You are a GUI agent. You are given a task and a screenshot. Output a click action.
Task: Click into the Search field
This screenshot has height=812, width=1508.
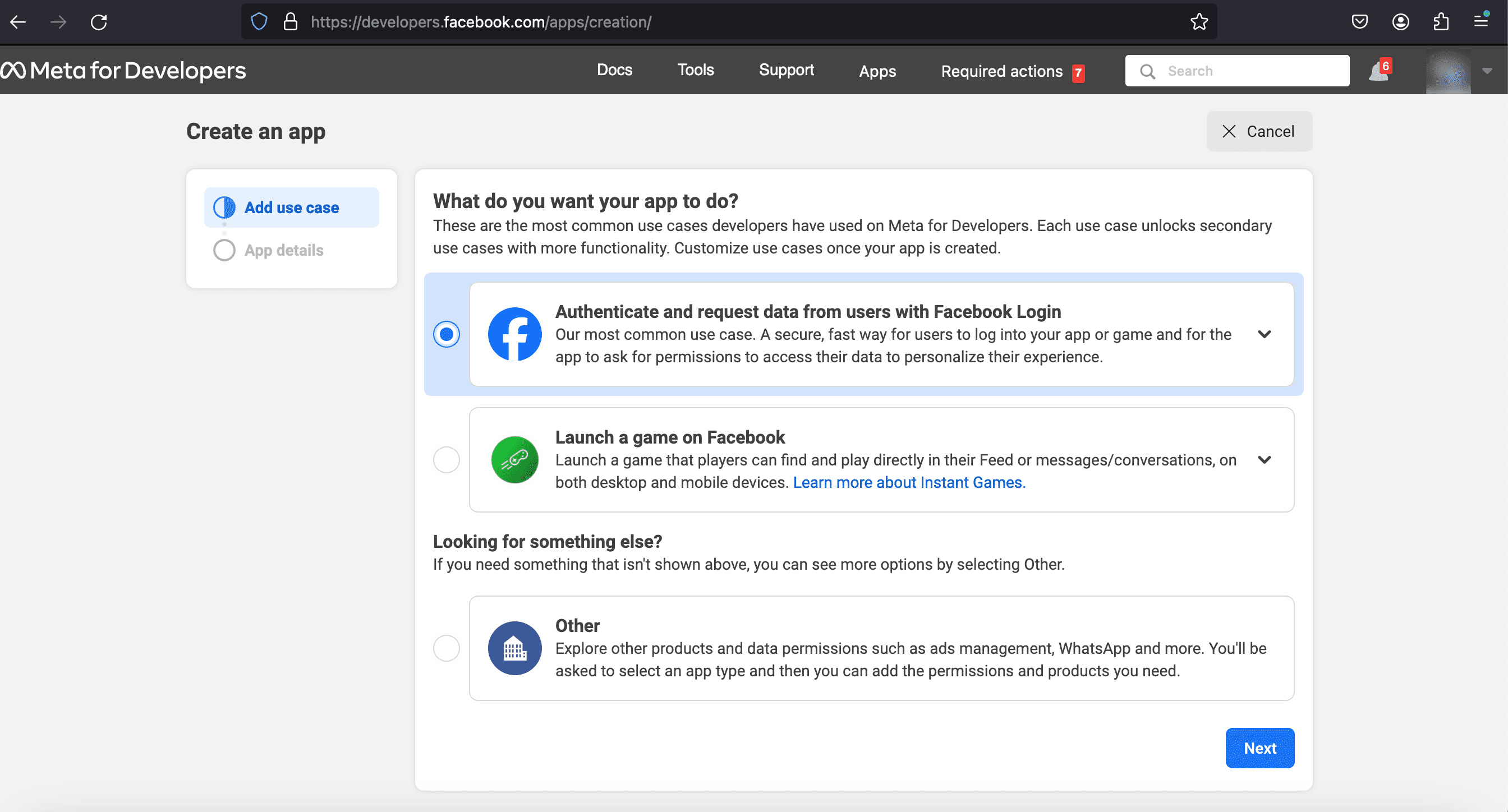(x=1247, y=71)
